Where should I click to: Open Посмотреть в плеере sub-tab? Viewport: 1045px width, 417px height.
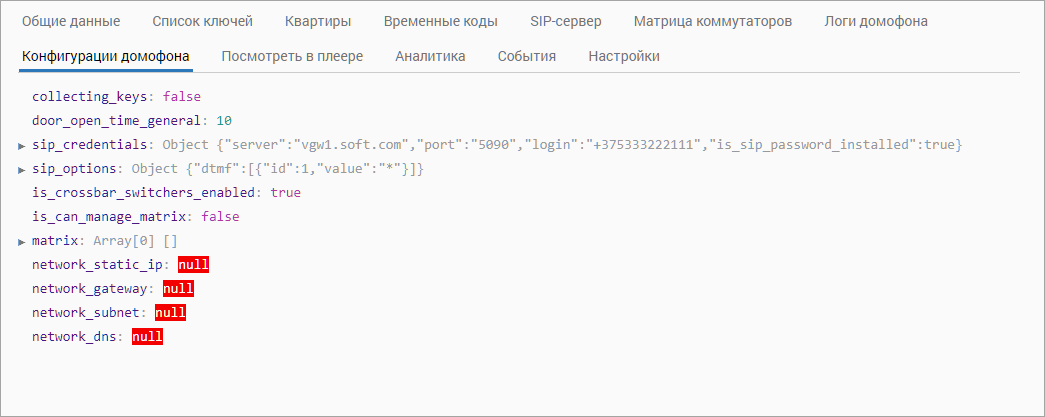[x=292, y=56]
